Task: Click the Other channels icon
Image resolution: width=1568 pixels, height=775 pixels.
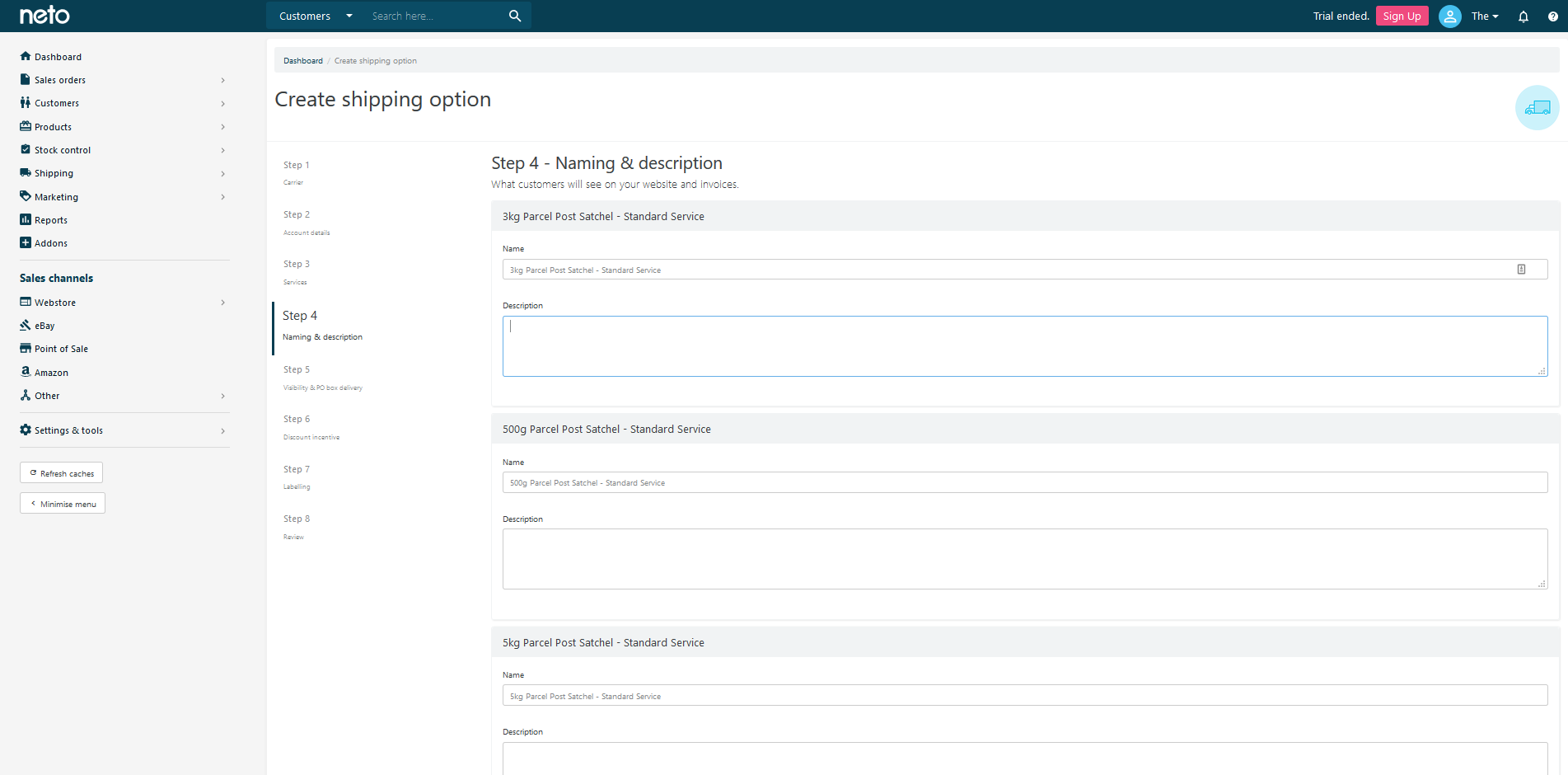Action: [x=26, y=395]
